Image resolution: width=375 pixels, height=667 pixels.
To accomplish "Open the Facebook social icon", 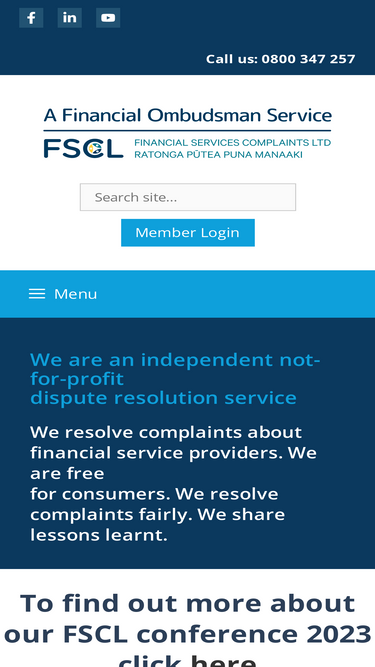I will [31, 18].
